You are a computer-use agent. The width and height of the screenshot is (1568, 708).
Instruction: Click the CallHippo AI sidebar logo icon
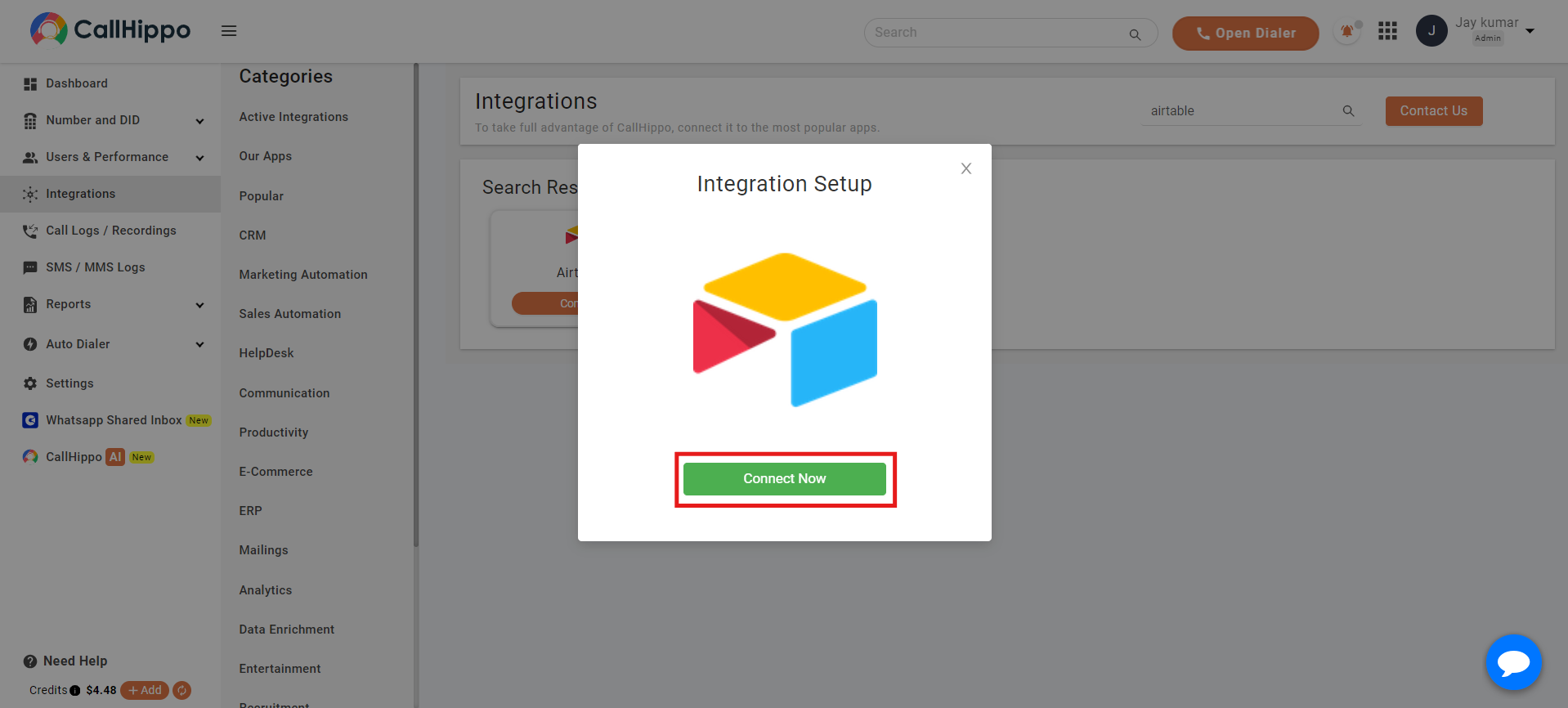(30, 457)
